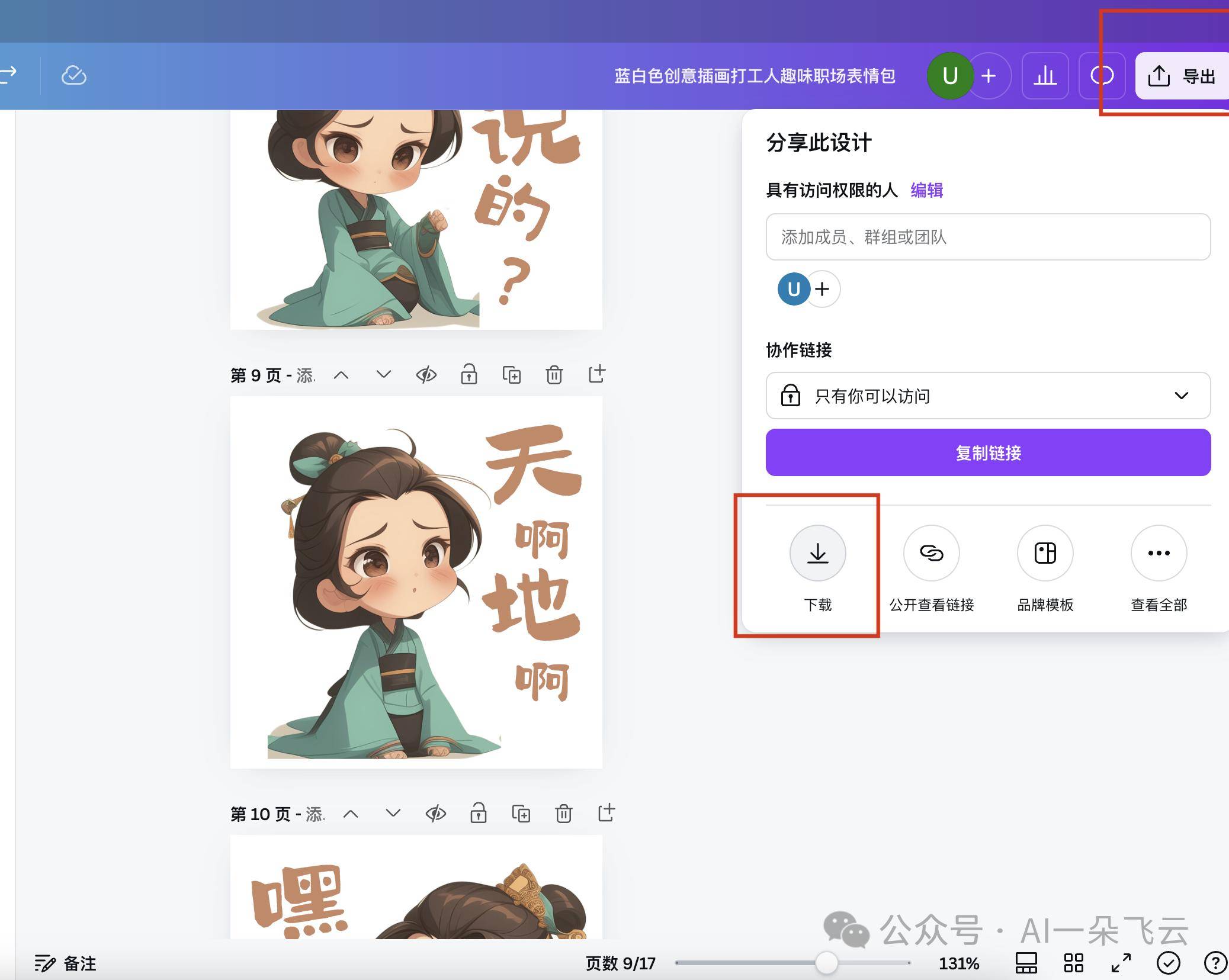Open the comments panel in top bar
Viewport: 1229px width, 980px height.
pyautogui.click(x=1101, y=76)
